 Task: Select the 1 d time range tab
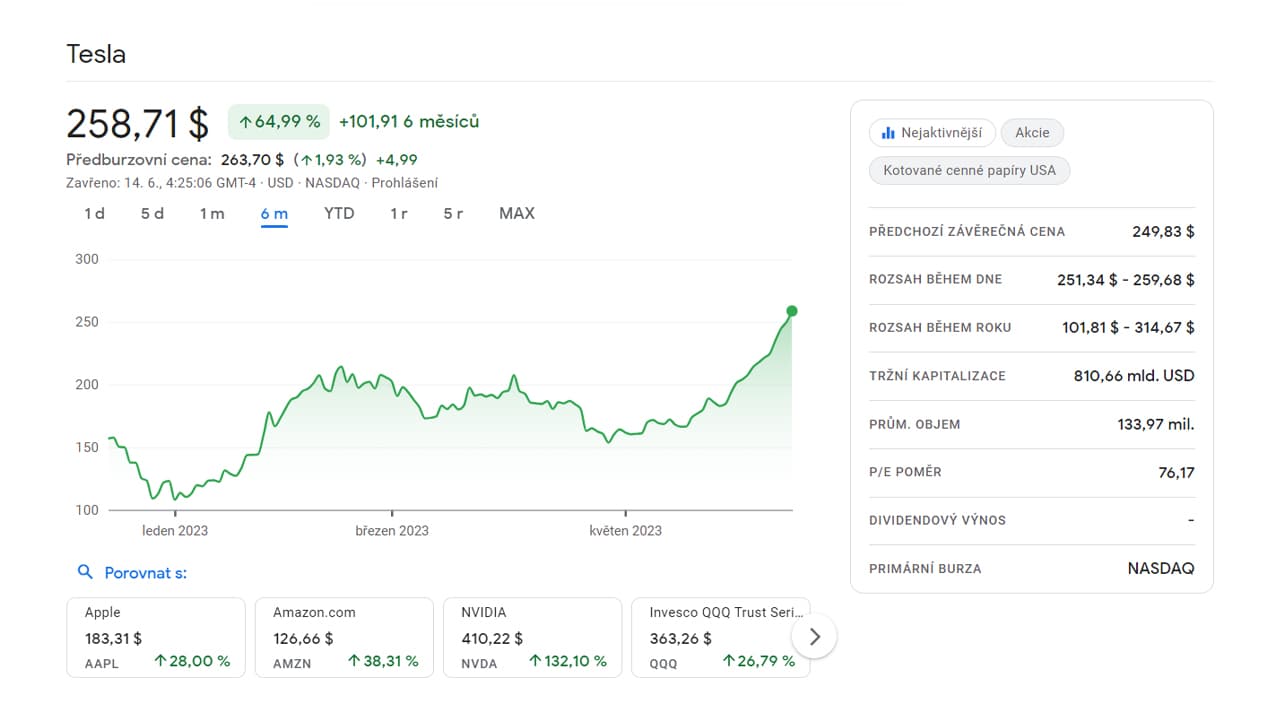94,213
